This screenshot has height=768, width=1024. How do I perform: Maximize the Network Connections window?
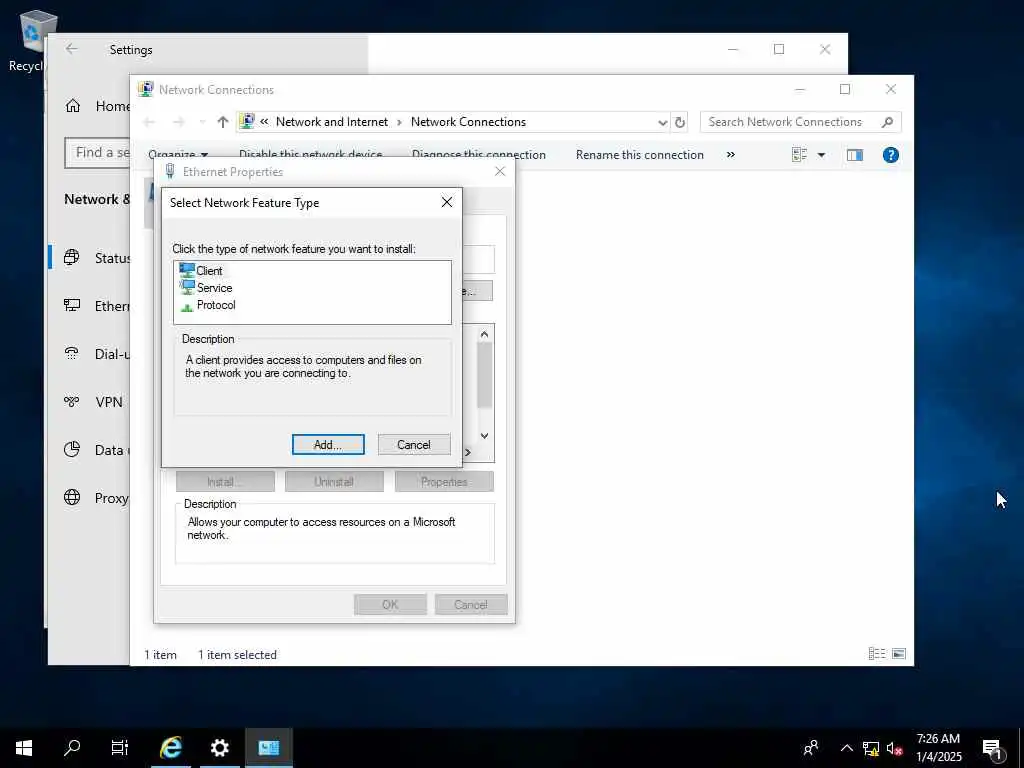tap(844, 89)
